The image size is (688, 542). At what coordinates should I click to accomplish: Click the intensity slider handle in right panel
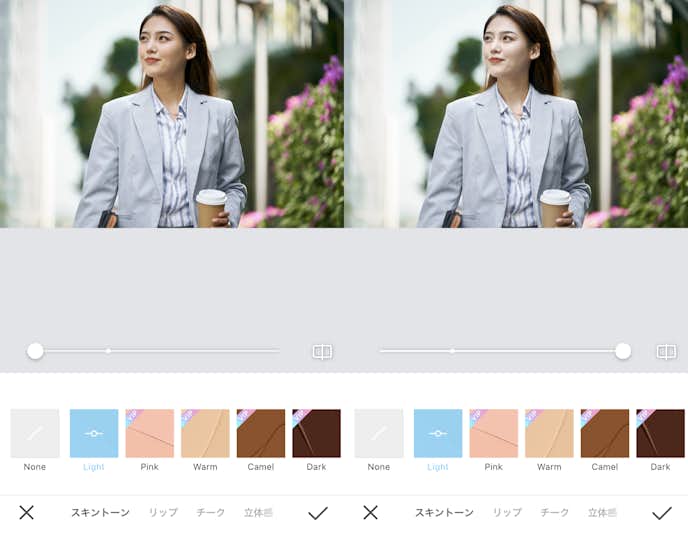pyautogui.click(x=623, y=351)
